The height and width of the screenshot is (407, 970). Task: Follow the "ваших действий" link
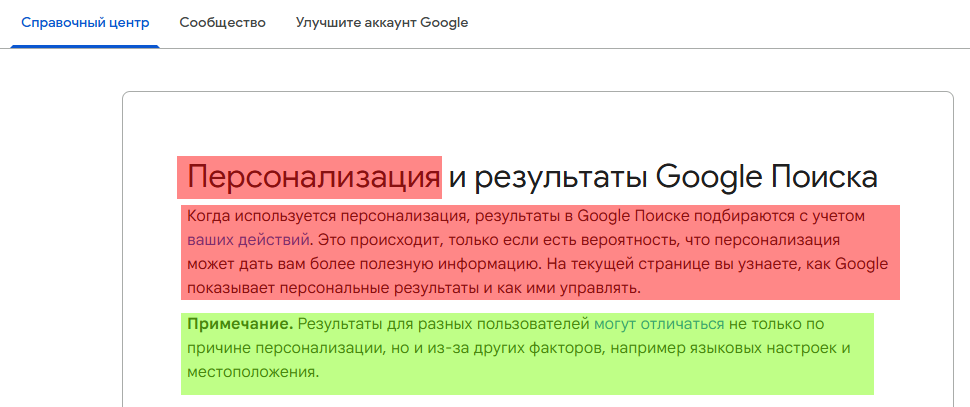click(248, 240)
